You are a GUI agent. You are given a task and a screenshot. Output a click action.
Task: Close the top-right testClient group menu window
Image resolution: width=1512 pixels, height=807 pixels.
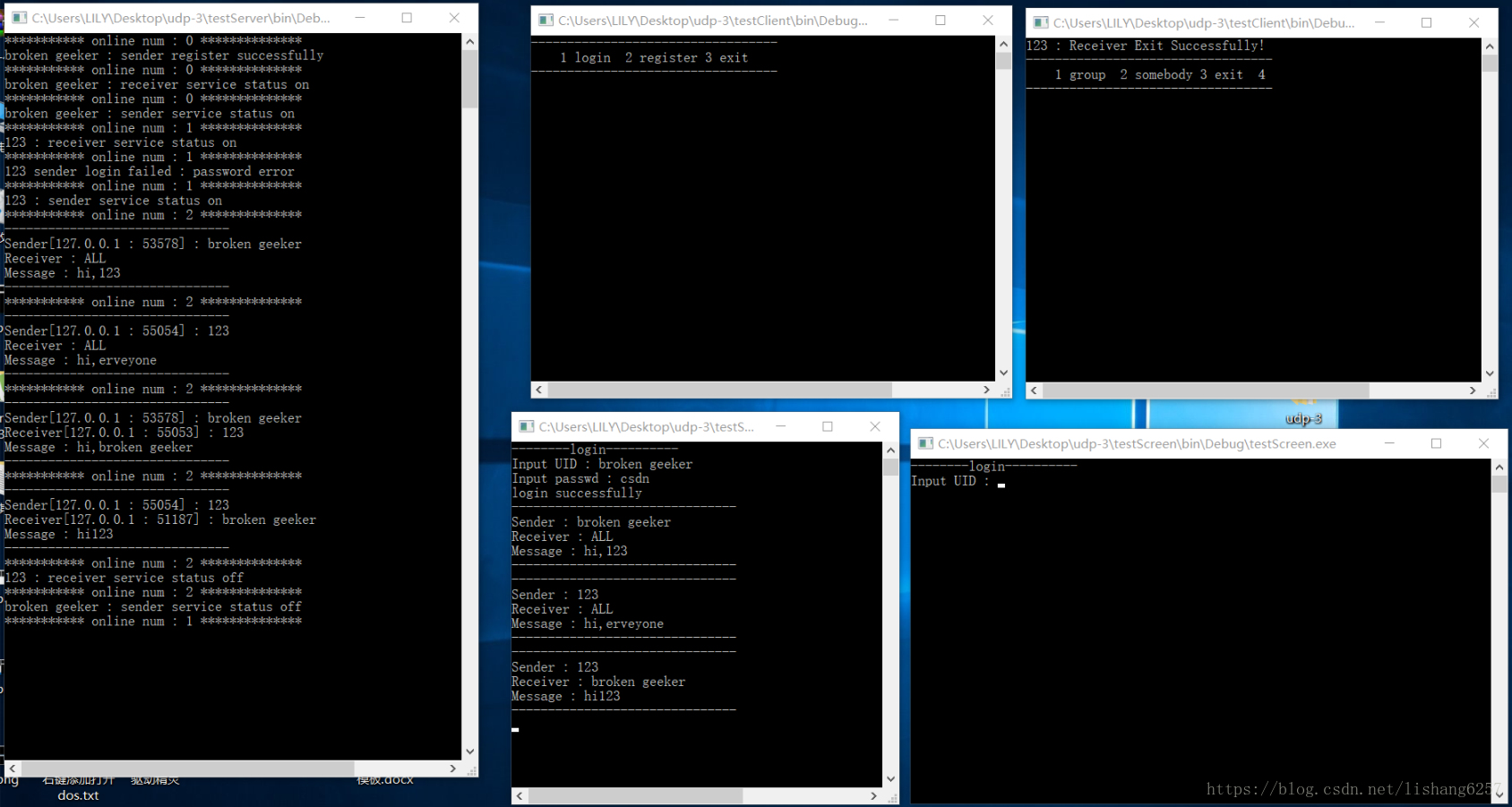1473,23
